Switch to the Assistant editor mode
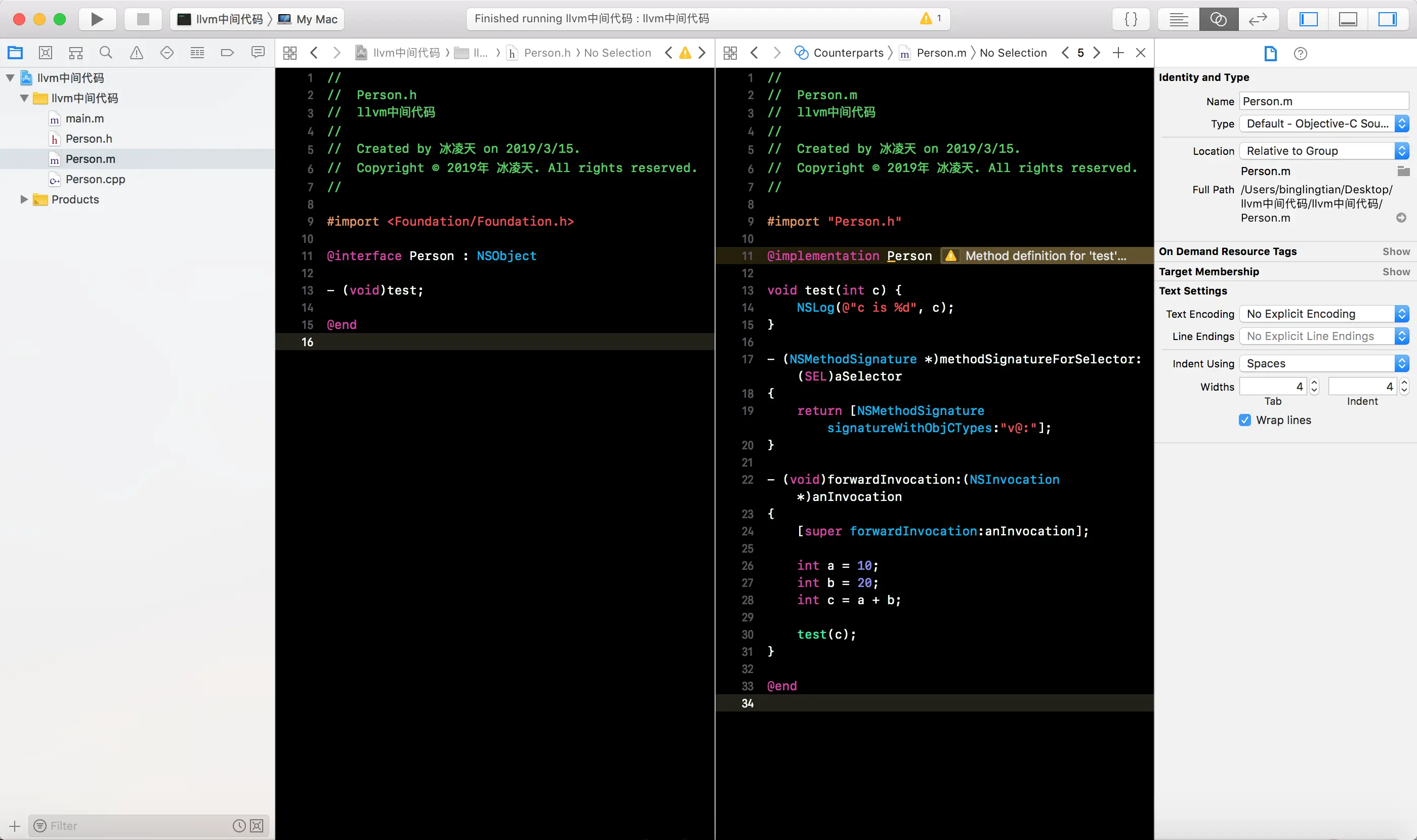 1218,19
